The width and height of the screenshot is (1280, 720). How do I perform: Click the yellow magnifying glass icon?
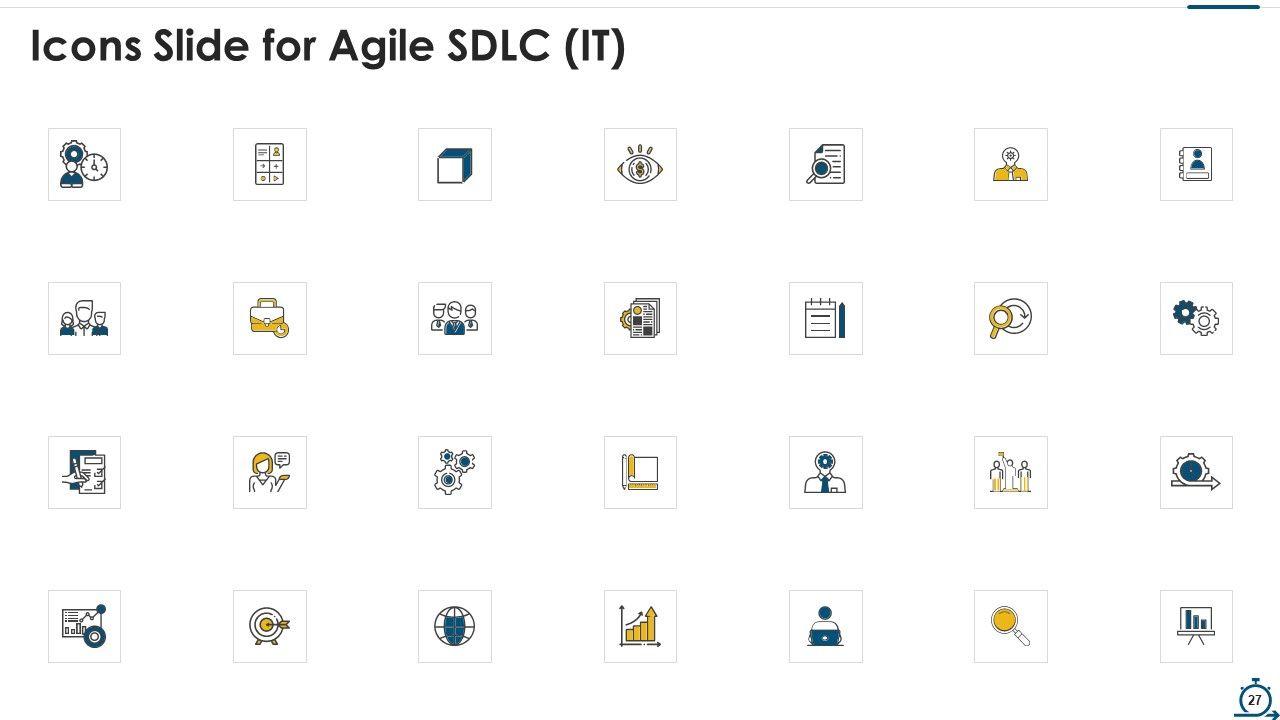pos(1011,626)
